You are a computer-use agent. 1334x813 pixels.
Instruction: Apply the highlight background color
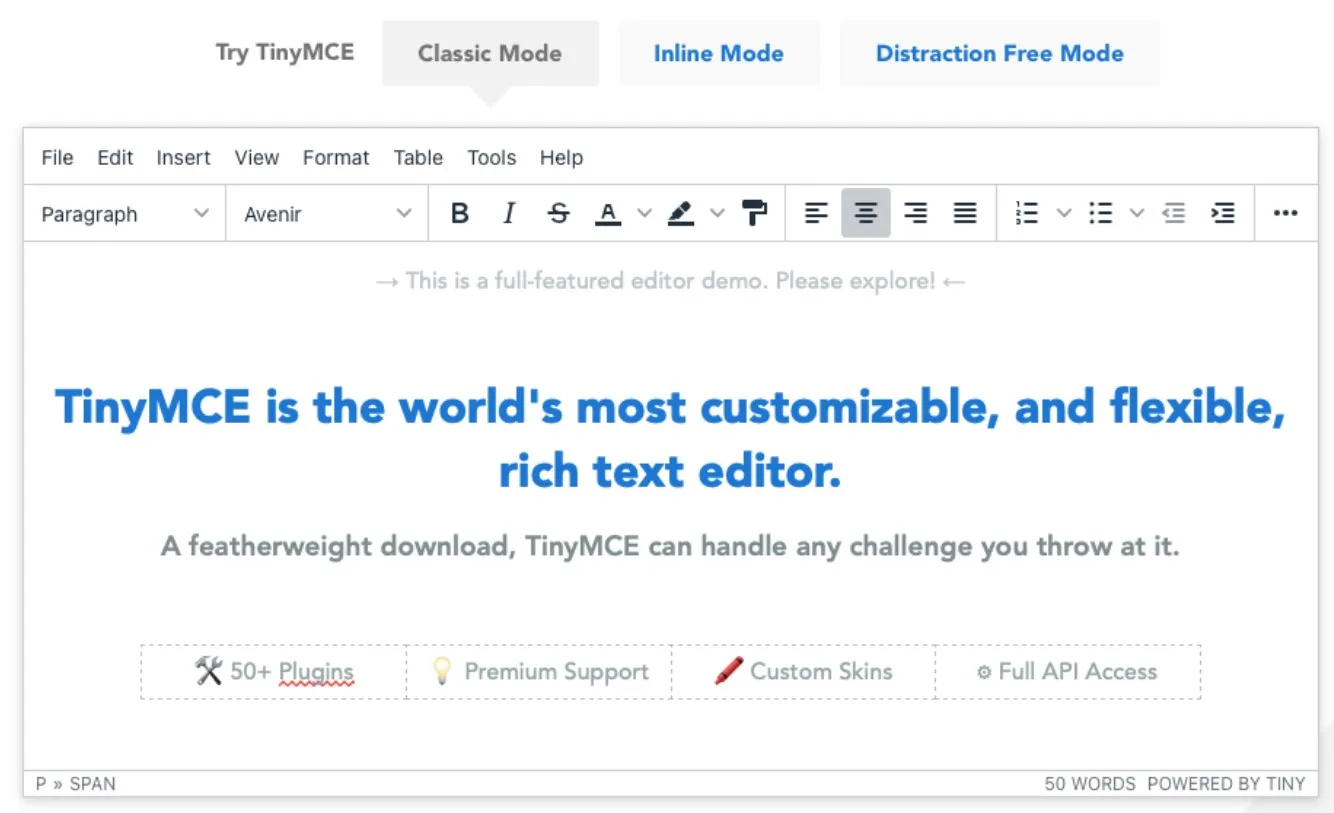(681, 213)
